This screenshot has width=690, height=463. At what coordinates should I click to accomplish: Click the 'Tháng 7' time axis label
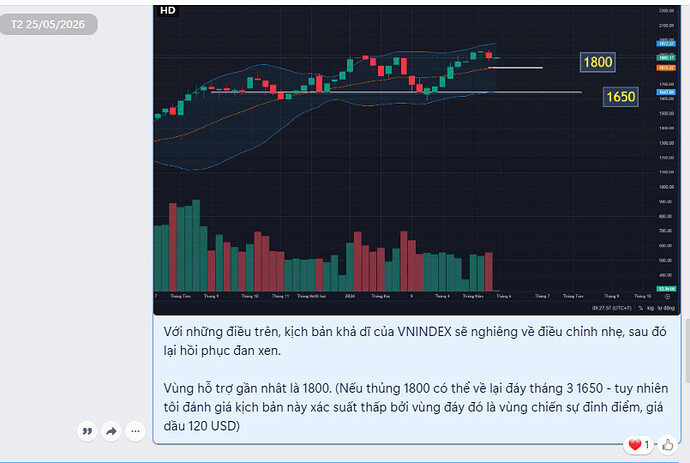tap(542, 296)
